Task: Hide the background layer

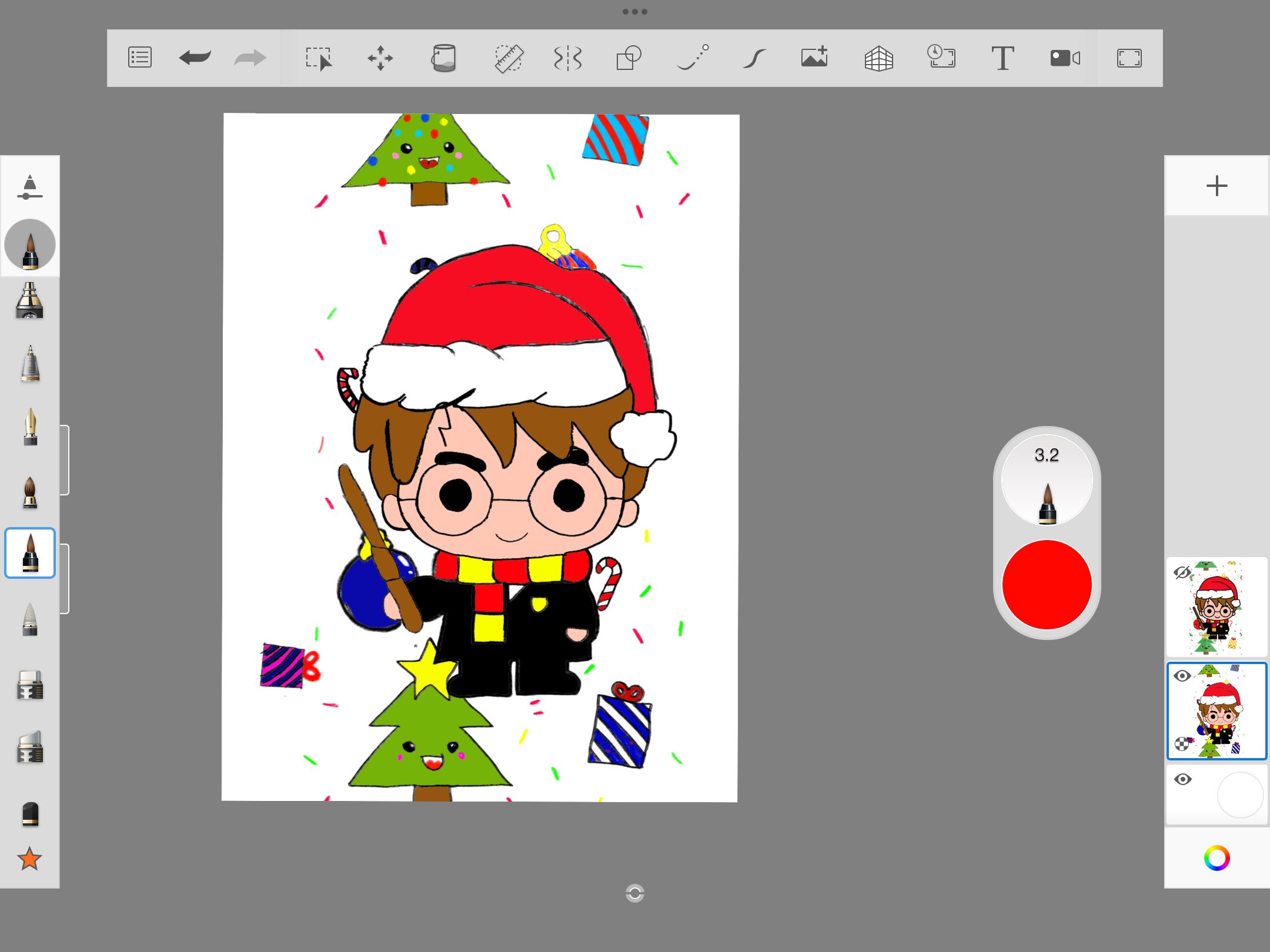Action: [x=1182, y=780]
